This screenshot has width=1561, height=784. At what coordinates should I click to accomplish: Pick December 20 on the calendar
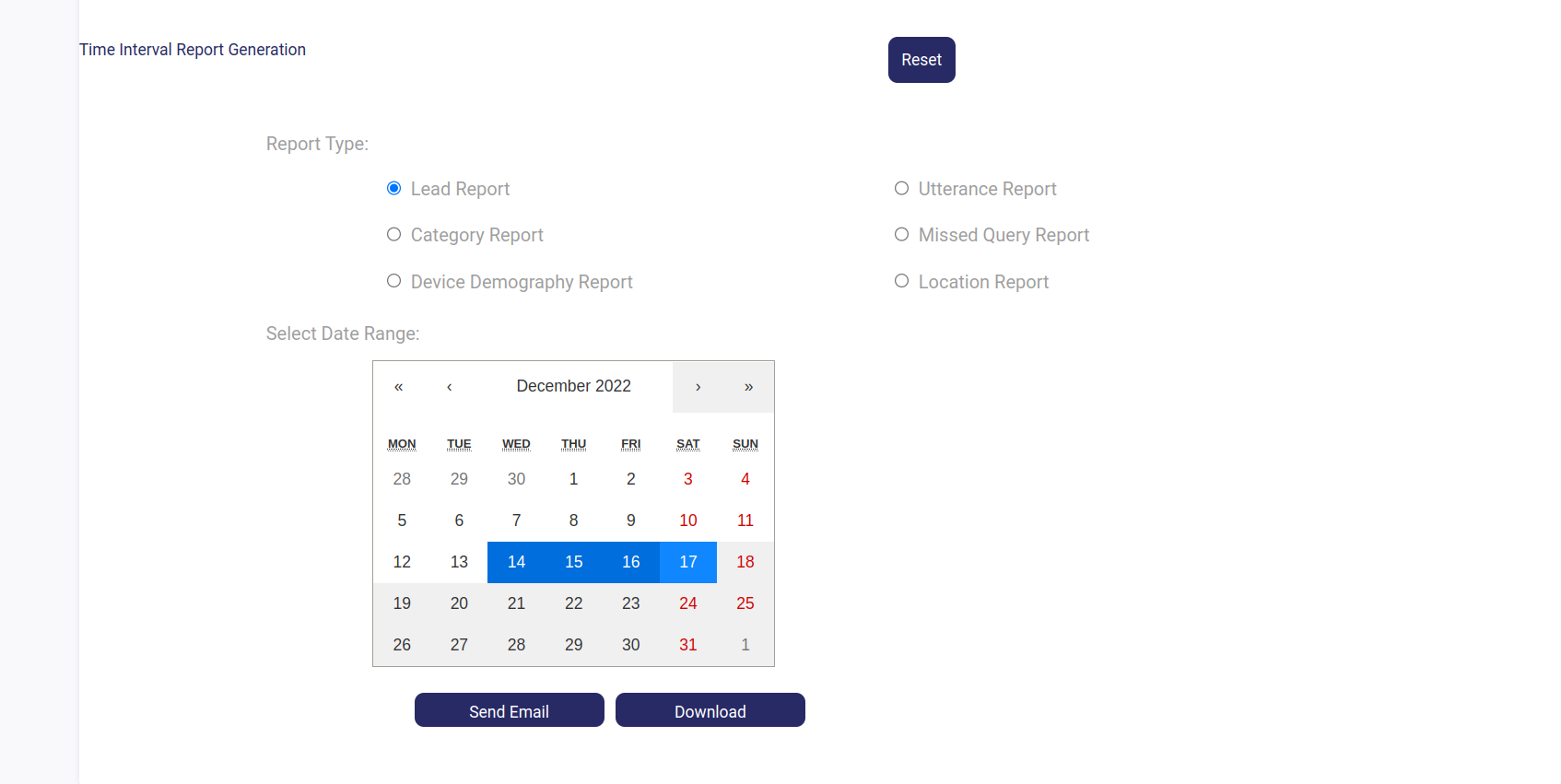[459, 603]
